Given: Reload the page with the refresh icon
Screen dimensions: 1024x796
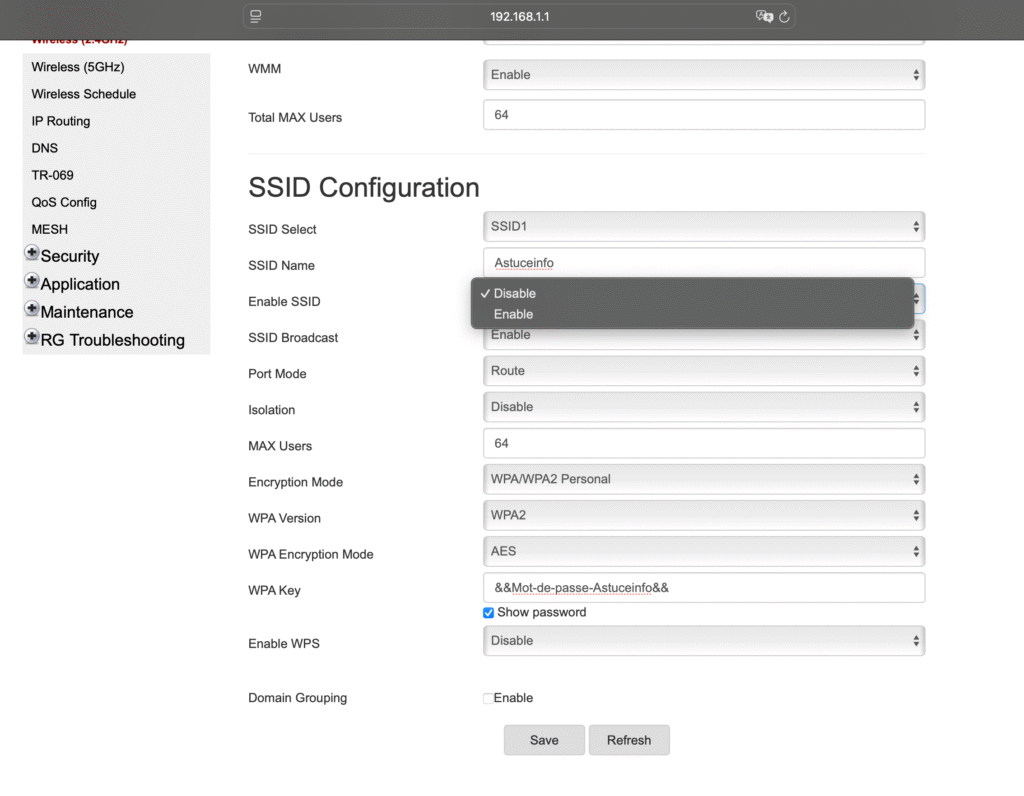Looking at the screenshot, I should [784, 17].
